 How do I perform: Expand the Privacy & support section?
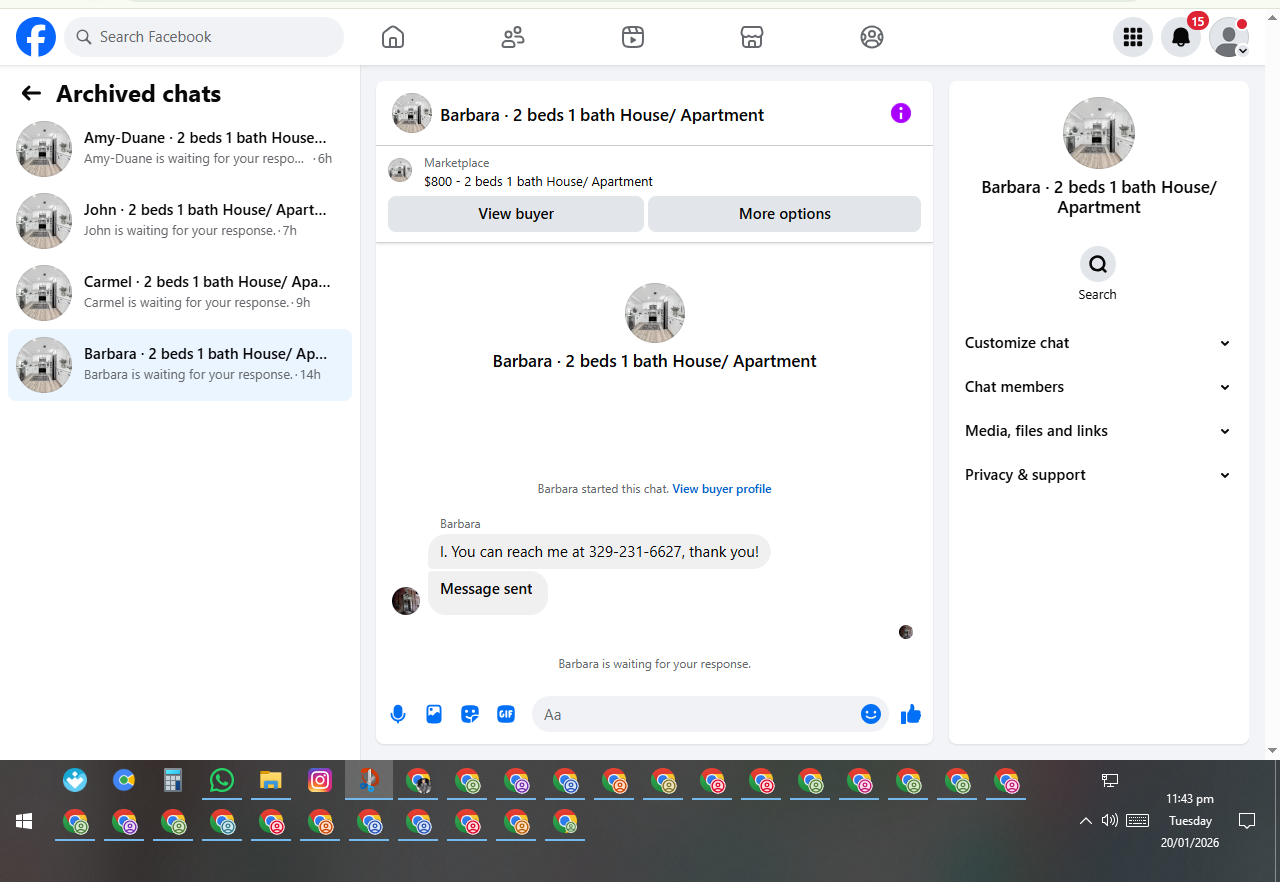tap(1098, 475)
